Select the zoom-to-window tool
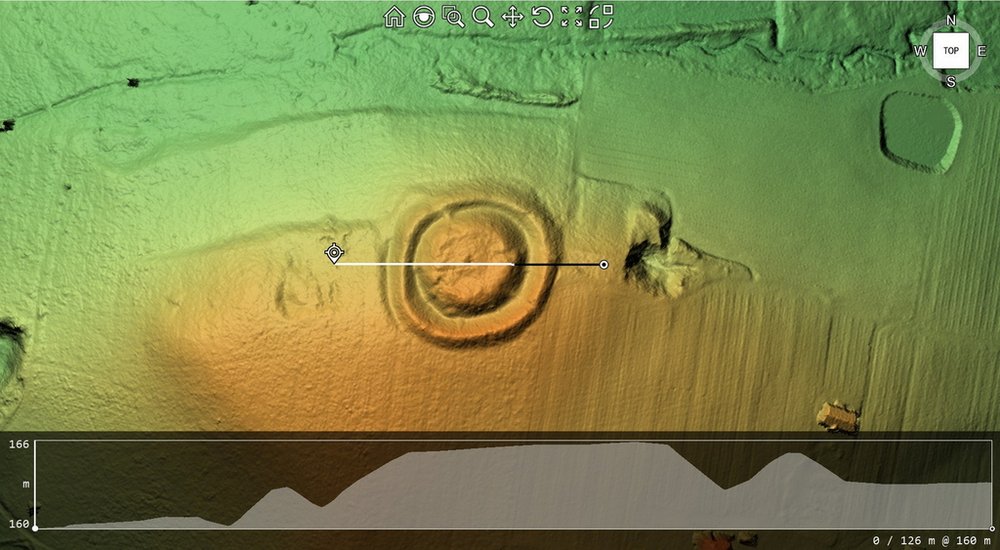Screen dimensions: 1000x550 click(x=453, y=16)
